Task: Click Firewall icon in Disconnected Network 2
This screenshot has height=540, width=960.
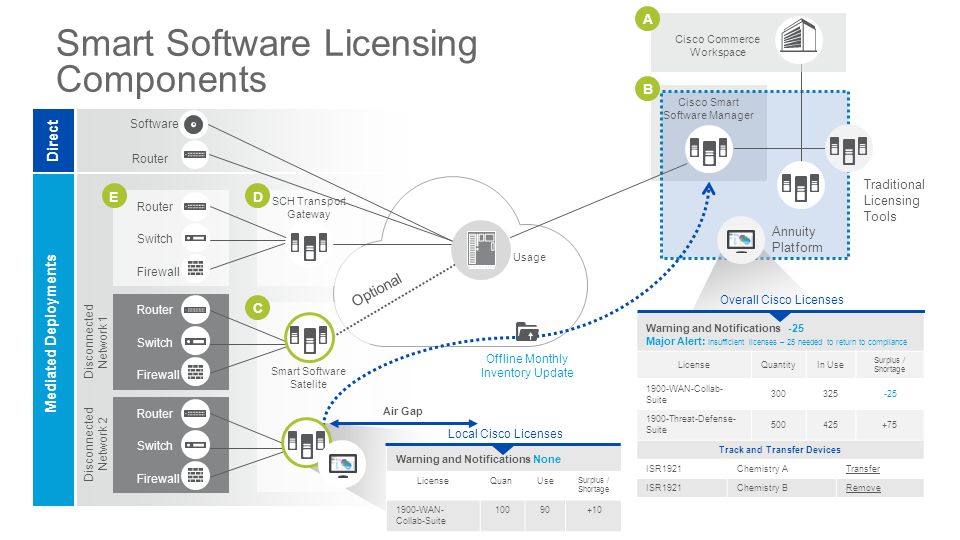Action: [x=195, y=476]
